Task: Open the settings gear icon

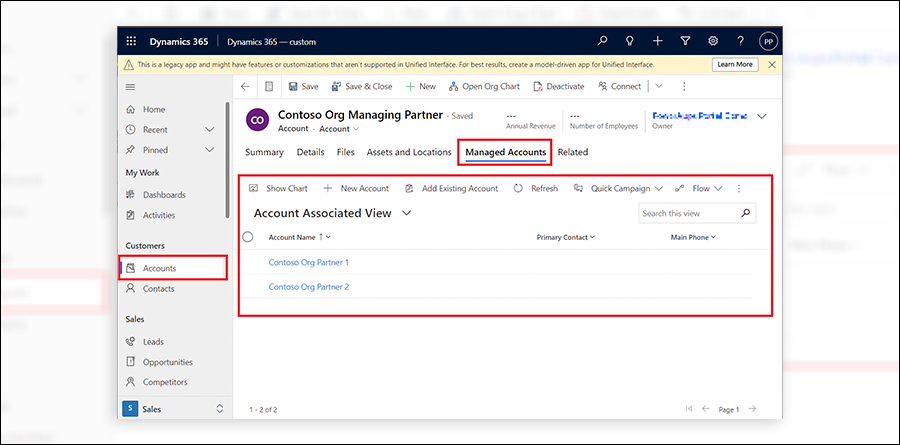Action: (713, 41)
